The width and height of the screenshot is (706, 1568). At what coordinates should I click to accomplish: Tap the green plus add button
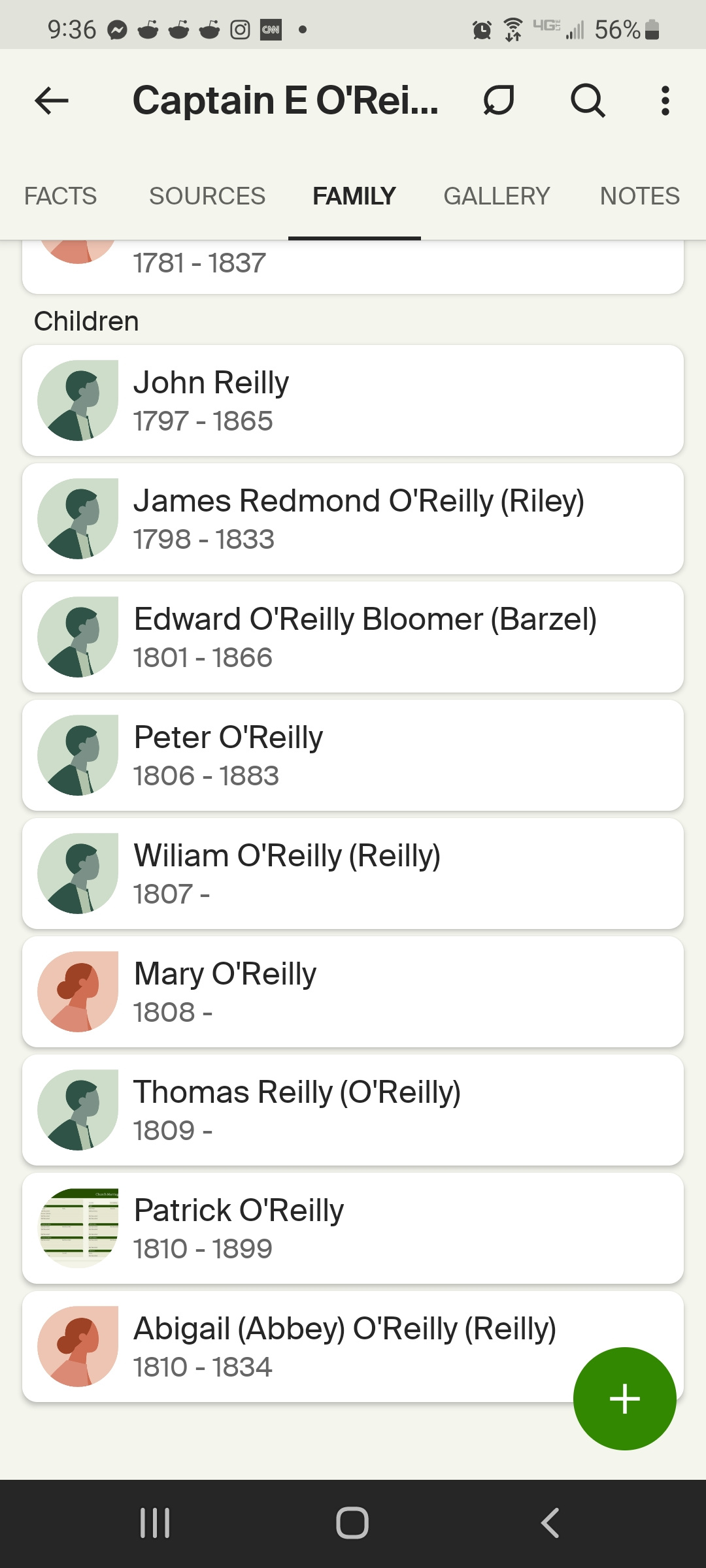point(624,1399)
